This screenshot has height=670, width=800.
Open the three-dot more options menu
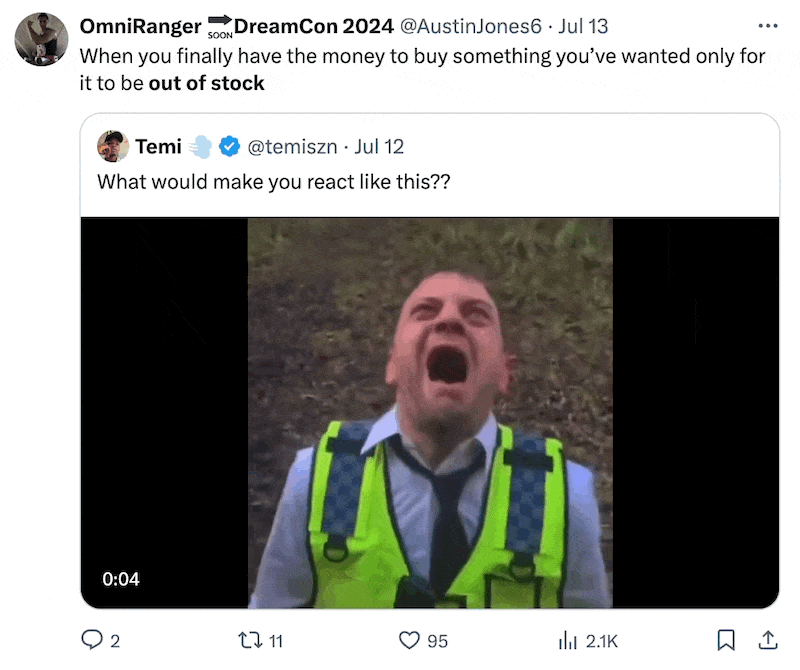768,26
